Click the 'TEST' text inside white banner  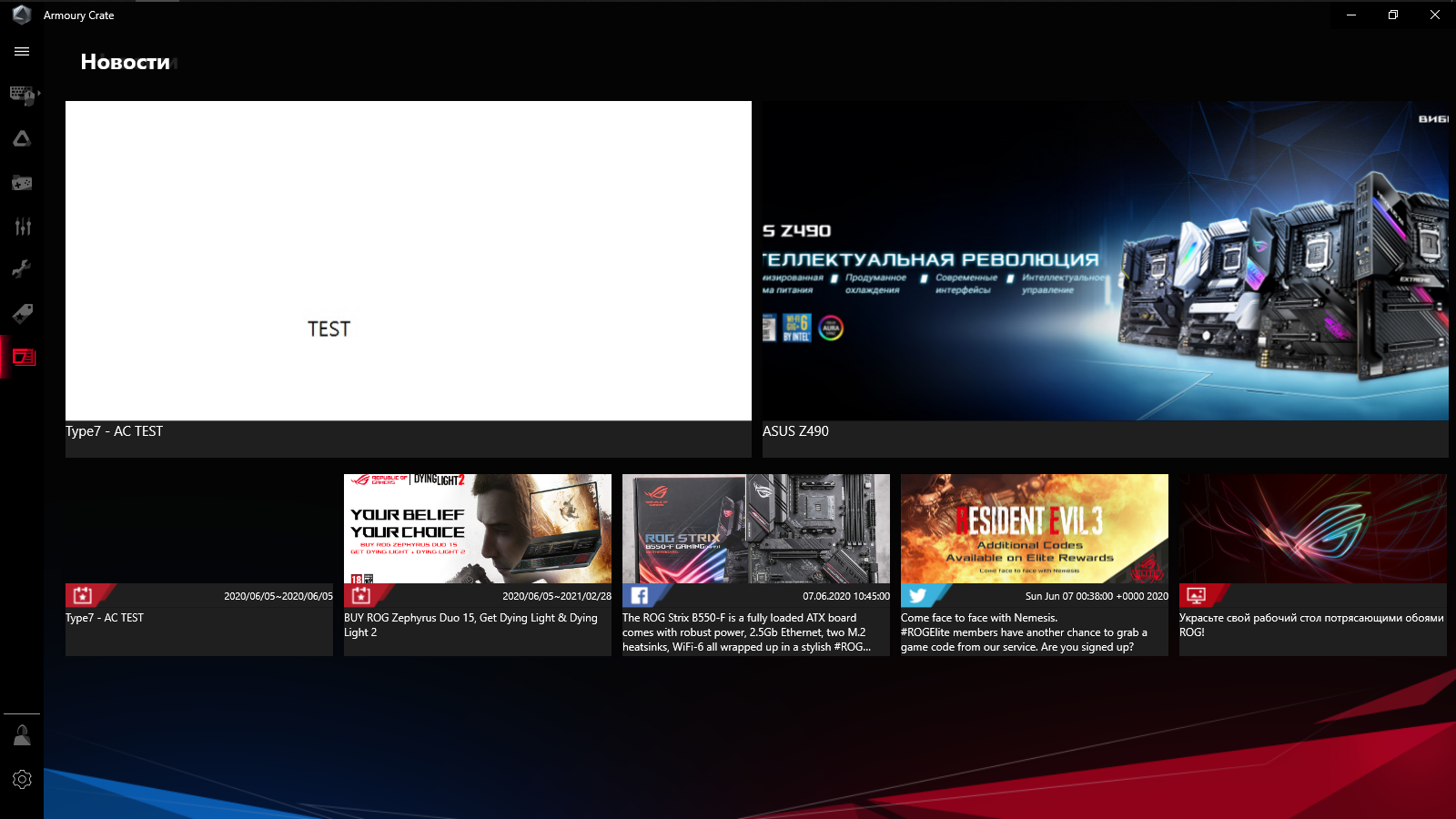coord(329,329)
